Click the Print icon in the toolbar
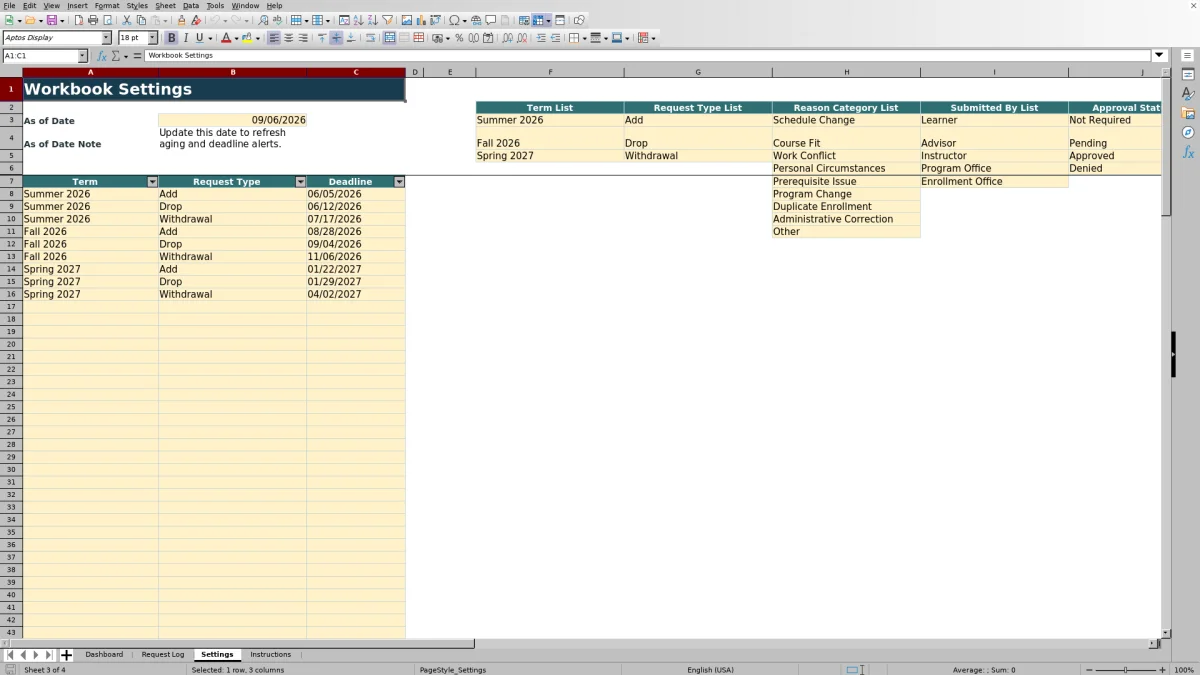Image resolution: width=1200 pixels, height=675 pixels. (93, 20)
